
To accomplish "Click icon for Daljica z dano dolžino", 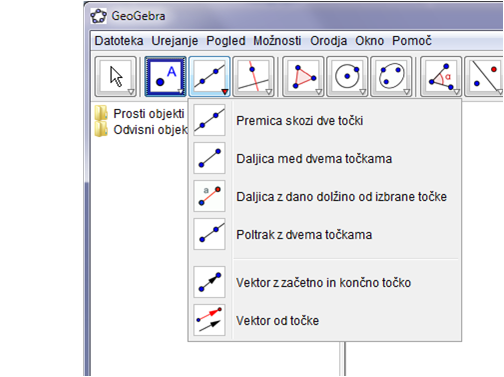I will pyautogui.click(x=209, y=196).
